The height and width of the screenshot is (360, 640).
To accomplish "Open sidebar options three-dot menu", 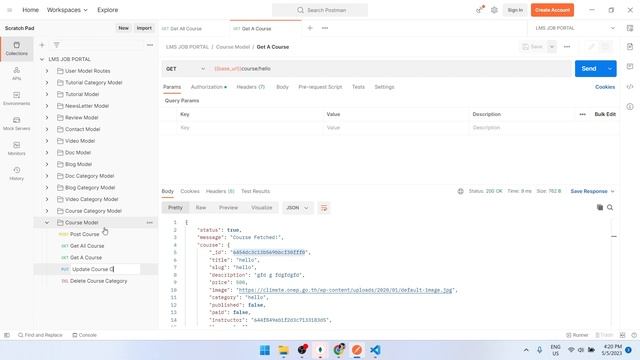I will (x=150, y=45).
